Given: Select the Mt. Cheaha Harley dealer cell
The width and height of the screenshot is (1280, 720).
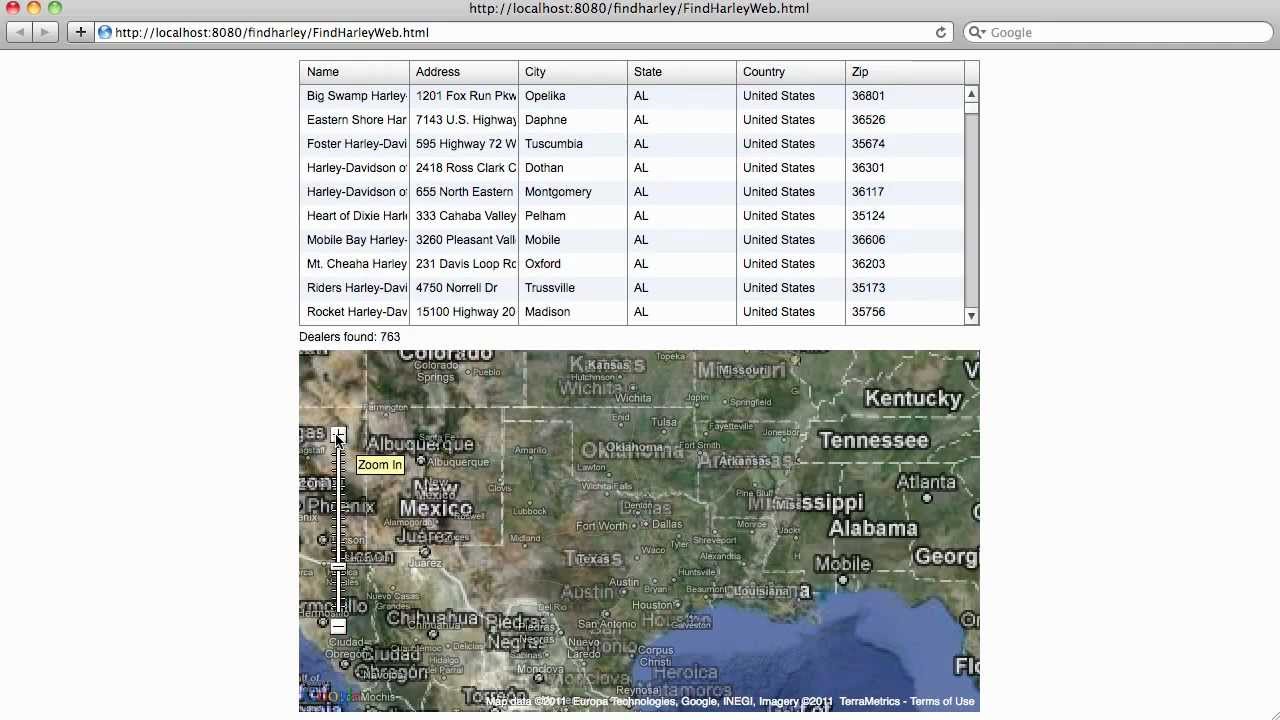Looking at the screenshot, I should click(354, 264).
